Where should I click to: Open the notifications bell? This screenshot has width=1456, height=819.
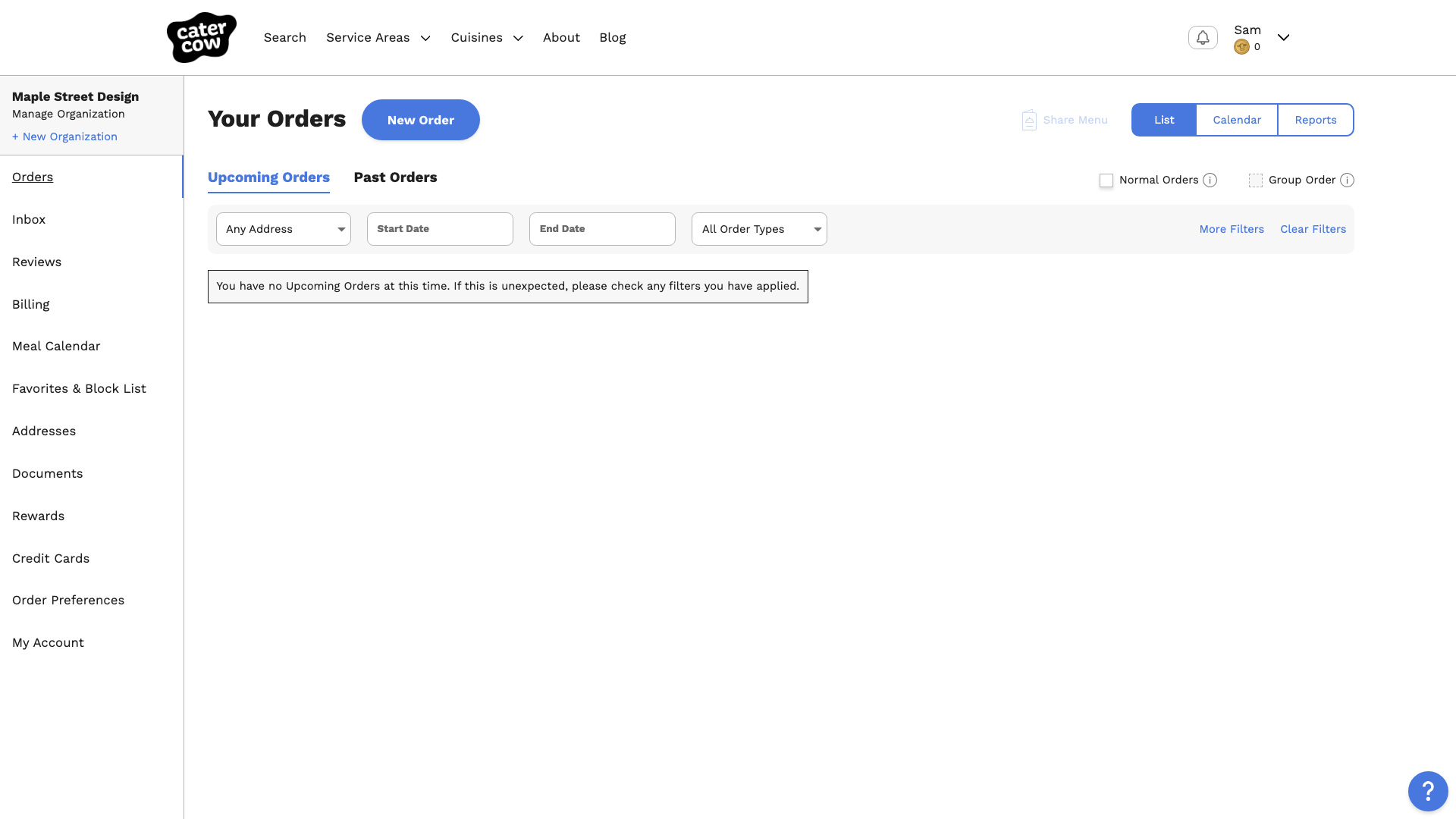click(1203, 37)
